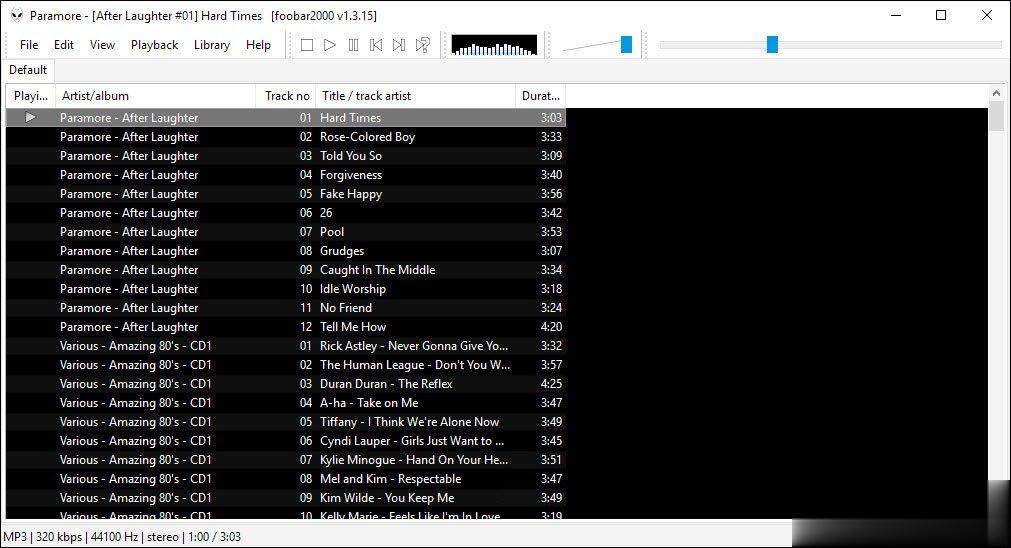1011x548 pixels.
Task: Click the seek bar position handle
Action: [772, 44]
